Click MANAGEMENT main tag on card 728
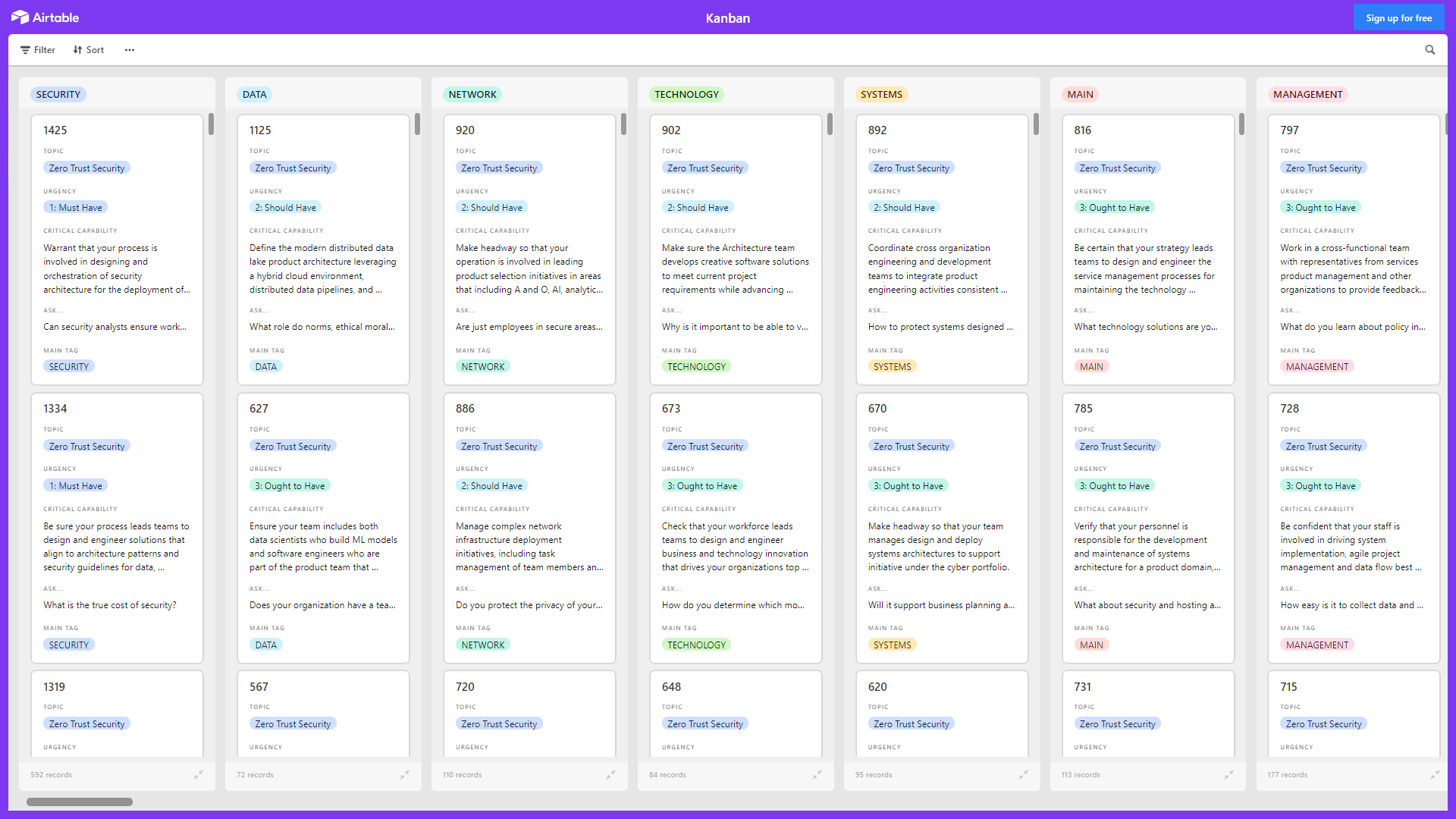The width and height of the screenshot is (1456, 819). pos(1317,645)
